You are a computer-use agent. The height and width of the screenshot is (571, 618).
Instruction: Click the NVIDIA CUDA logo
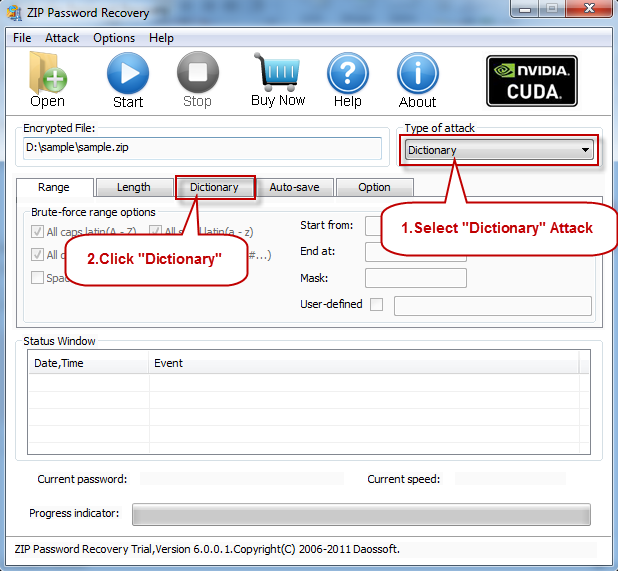click(532, 81)
